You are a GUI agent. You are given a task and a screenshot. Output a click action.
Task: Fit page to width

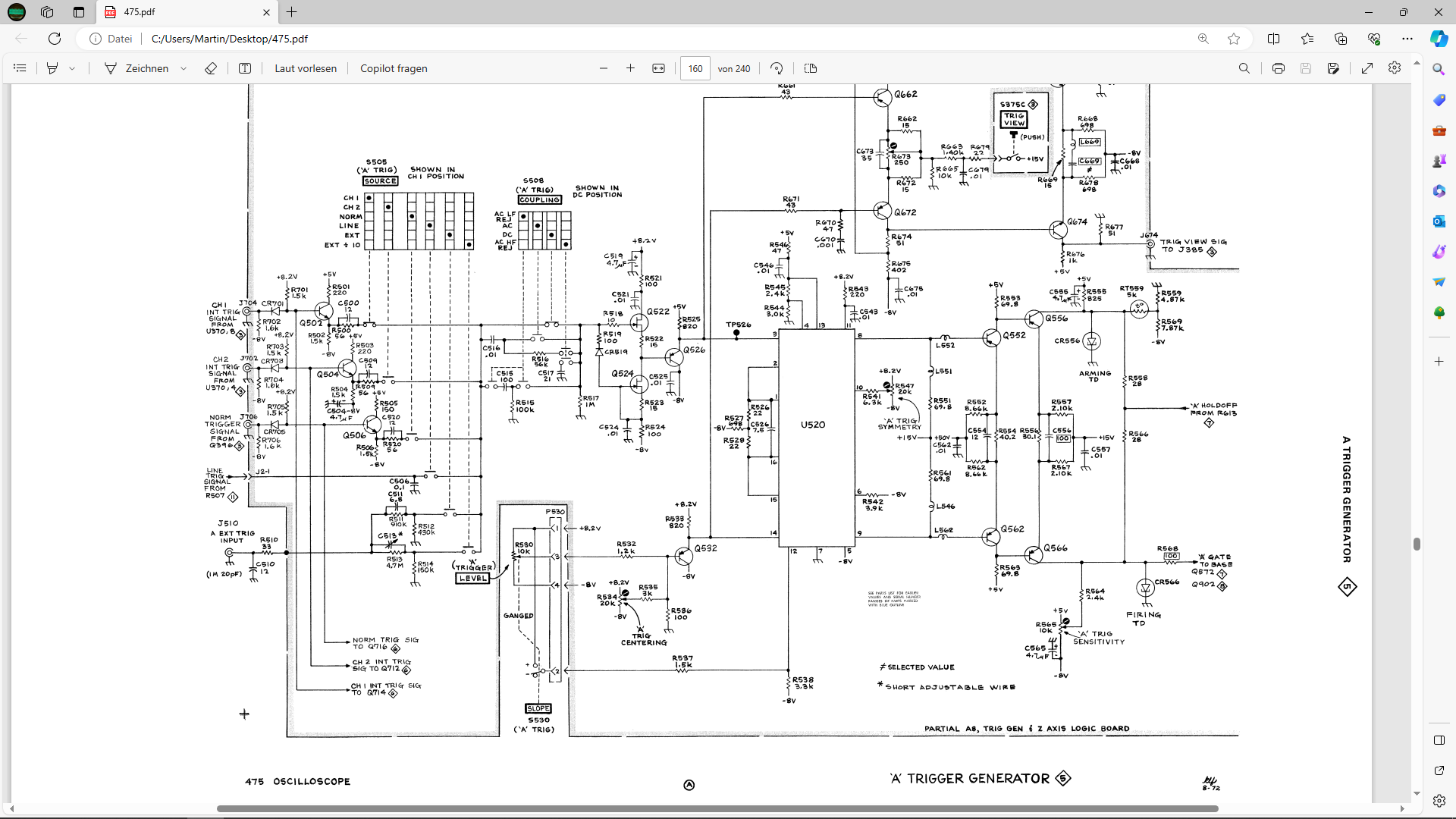(658, 68)
